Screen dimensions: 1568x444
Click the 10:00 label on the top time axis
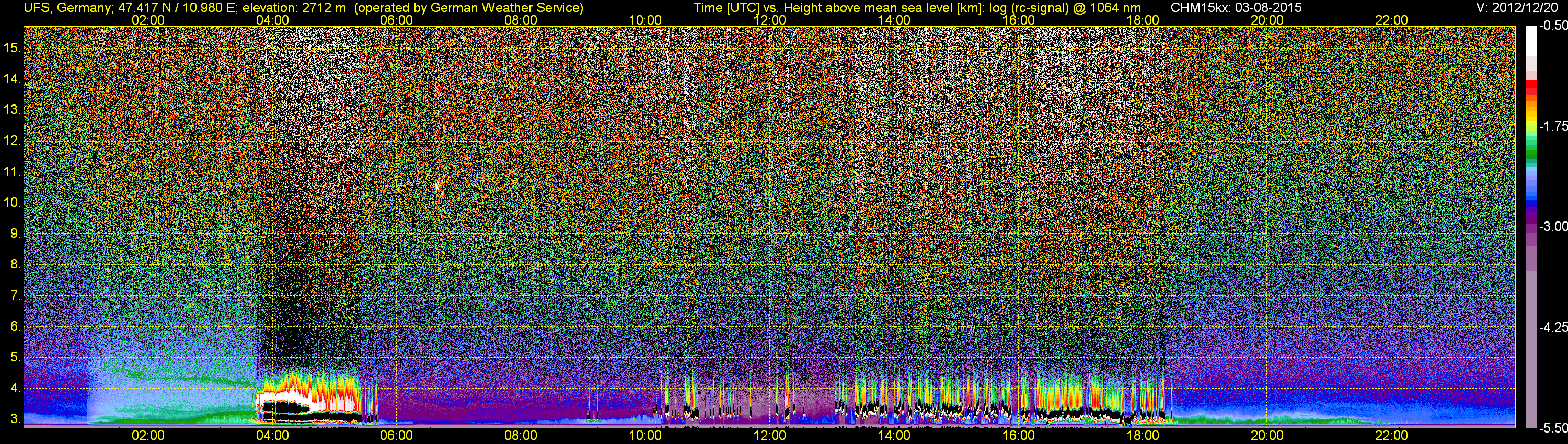tap(645, 20)
